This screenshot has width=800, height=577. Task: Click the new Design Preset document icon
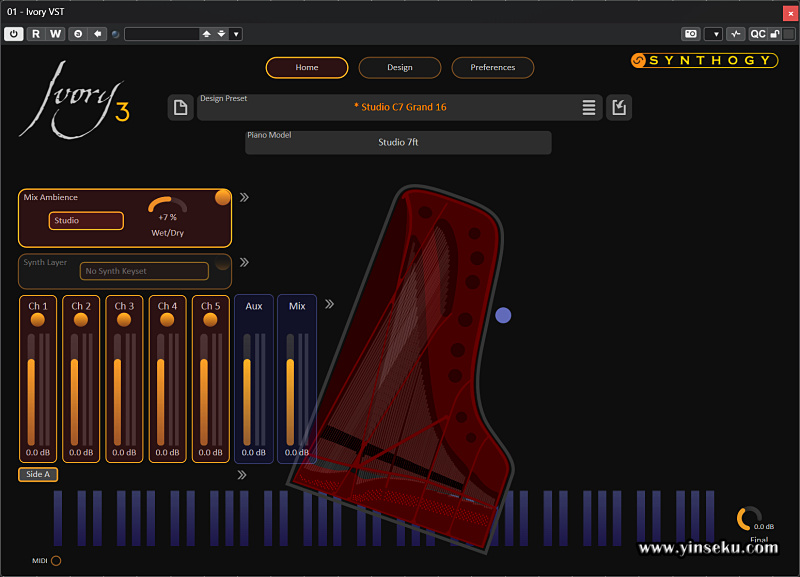pos(181,107)
